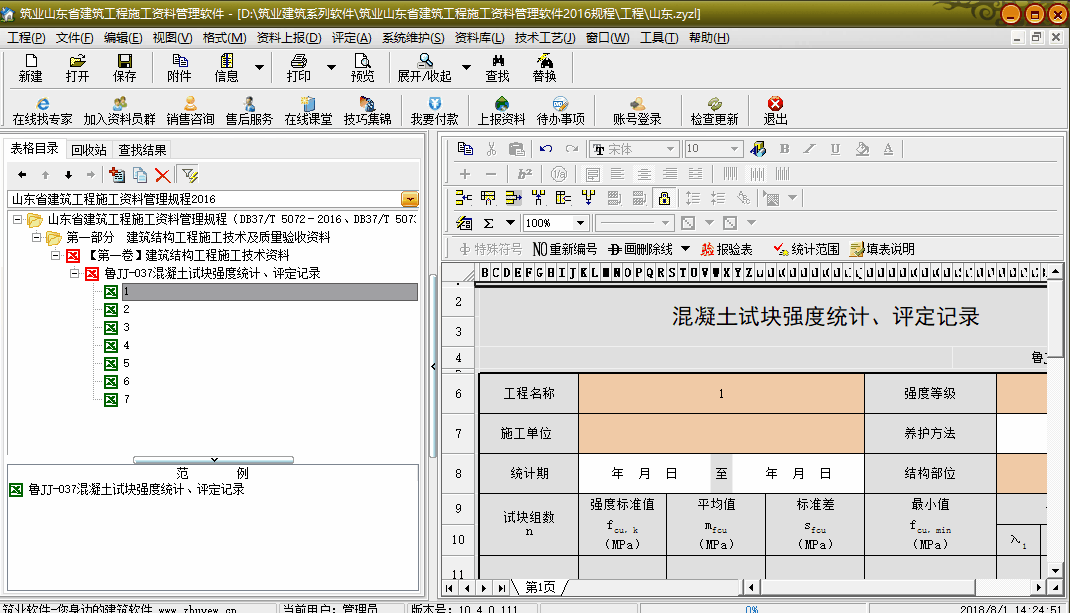This screenshot has width=1070, height=613.
Task: Toggle the filter funnel in 表格目录 toolbar
Action: click(188, 175)
